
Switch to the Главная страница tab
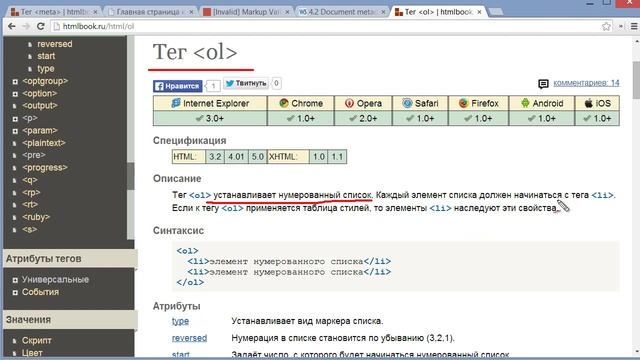click(x=150, y=12)
